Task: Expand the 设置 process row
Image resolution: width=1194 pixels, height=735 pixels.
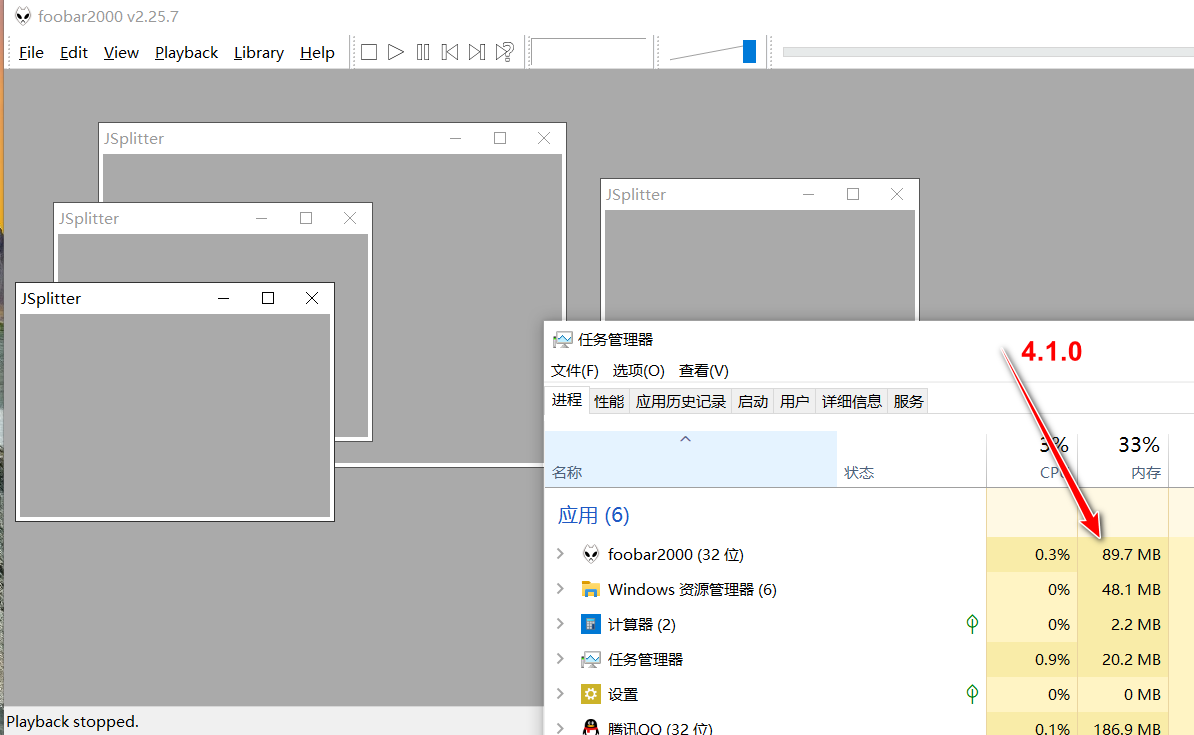Action: 560,694
